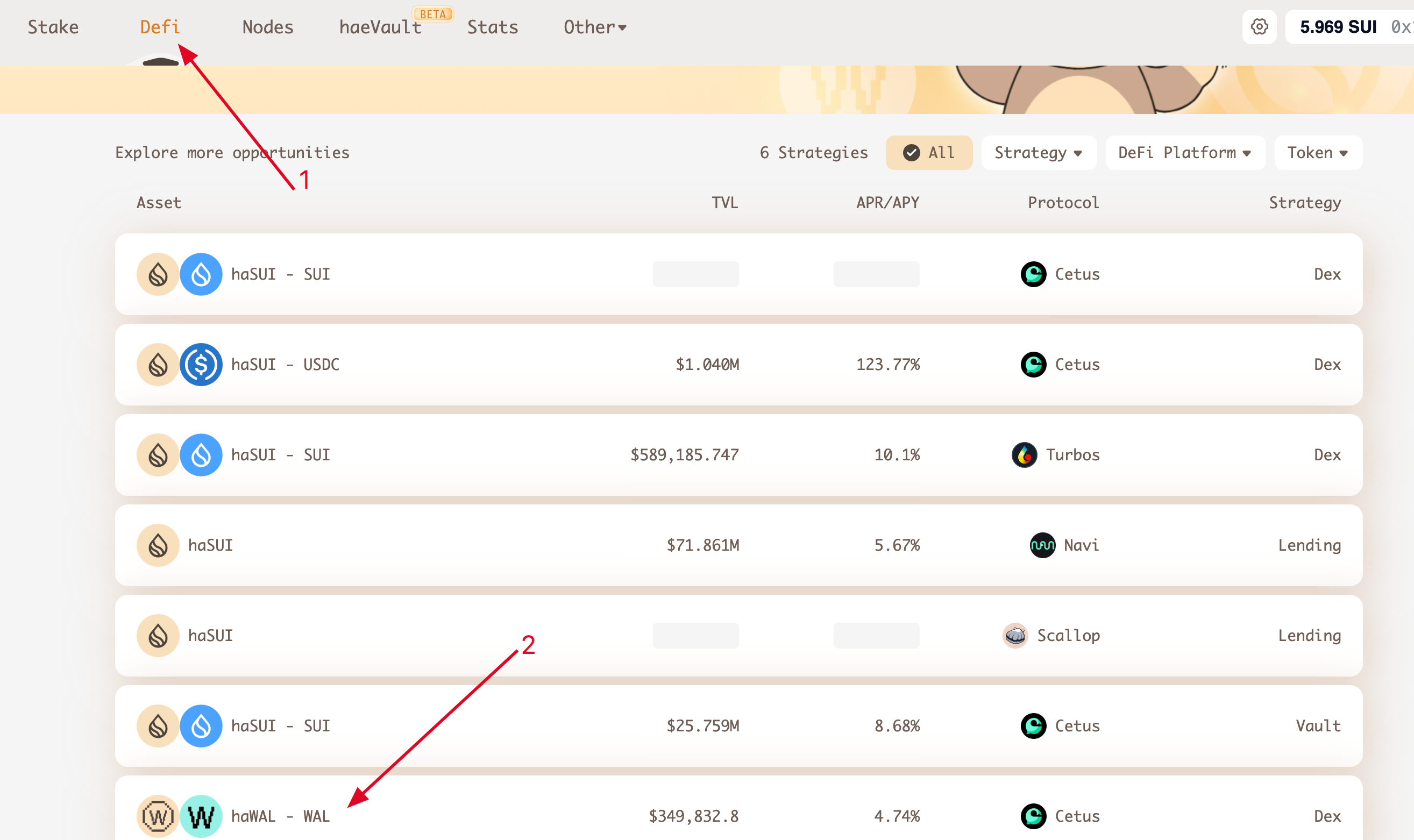1414x840 pixels.
Task: Toggle the All strategies filter
Action: tap(929, 152)
